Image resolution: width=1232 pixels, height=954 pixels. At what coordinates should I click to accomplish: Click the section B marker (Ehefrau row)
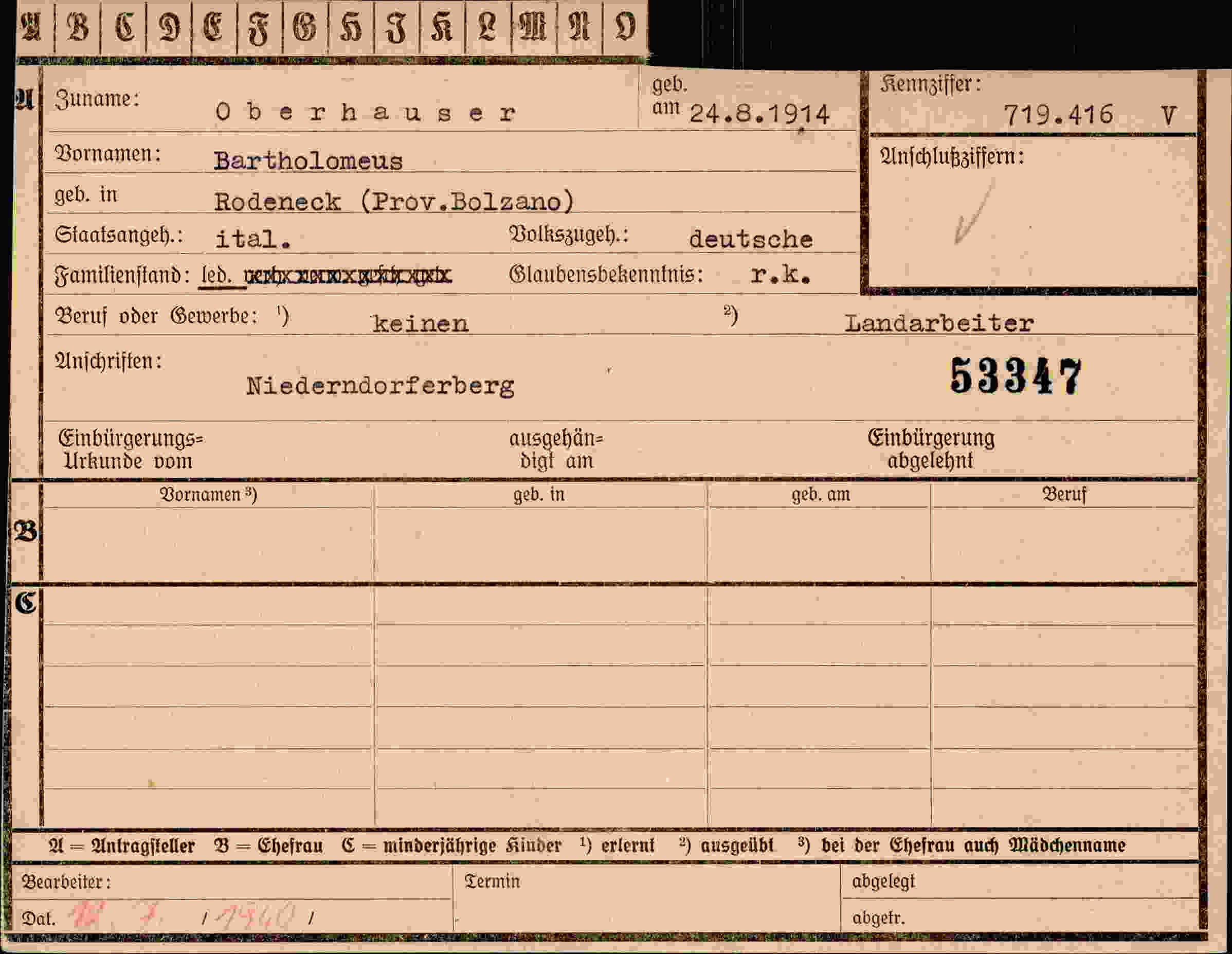click(25, 531)
